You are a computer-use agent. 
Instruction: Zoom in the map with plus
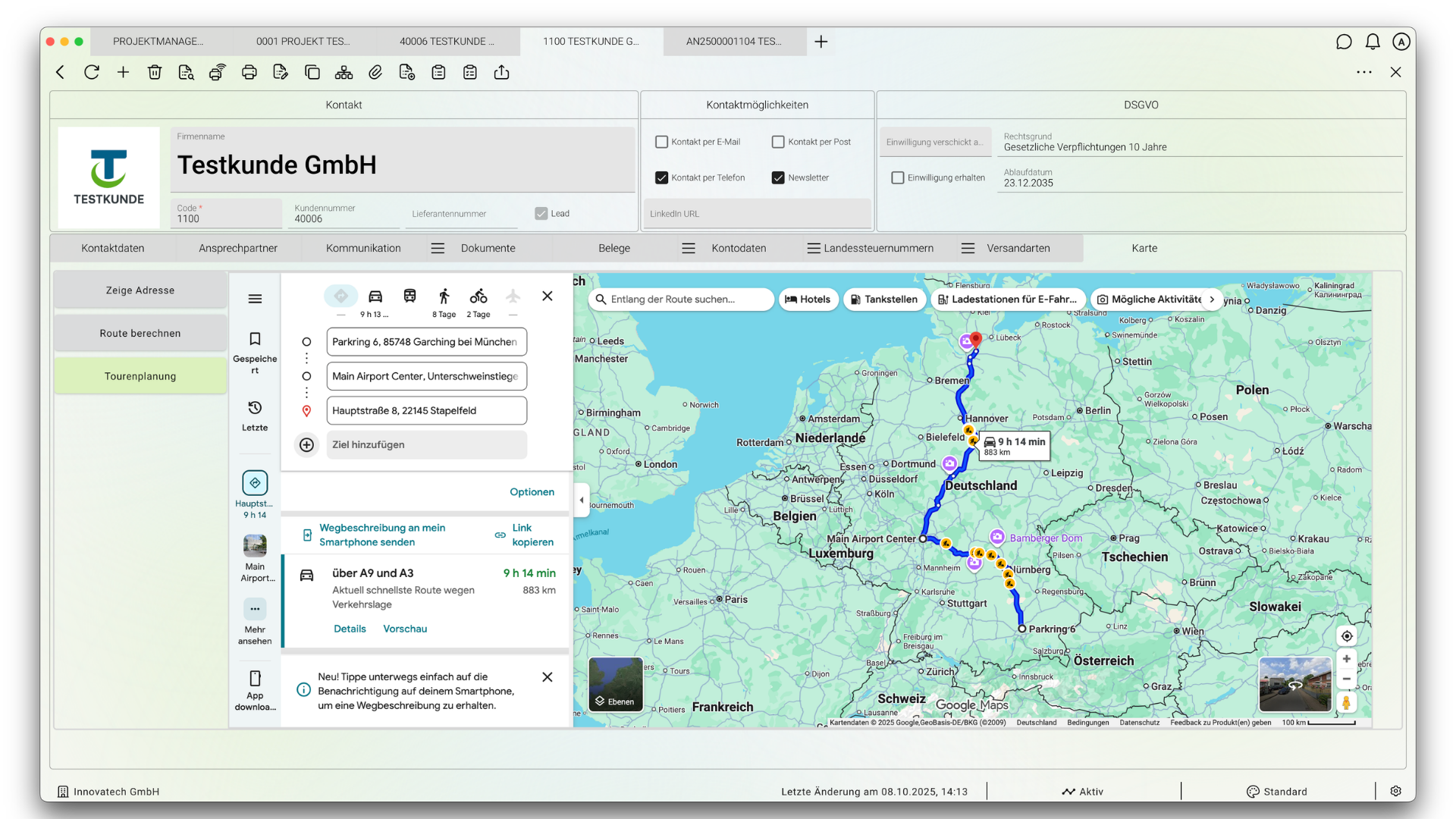click(x=1347, y=659)
